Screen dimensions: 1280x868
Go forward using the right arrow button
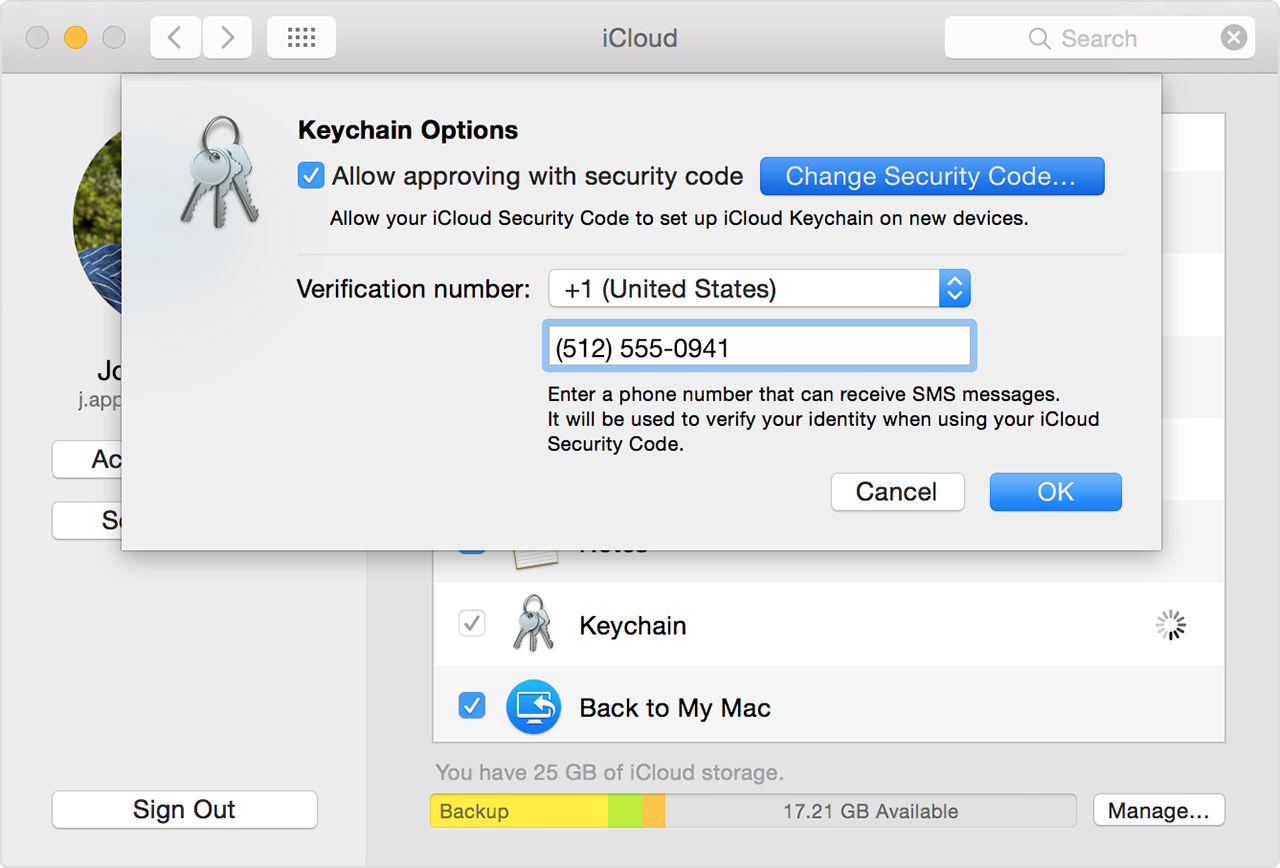coord(228,38)
